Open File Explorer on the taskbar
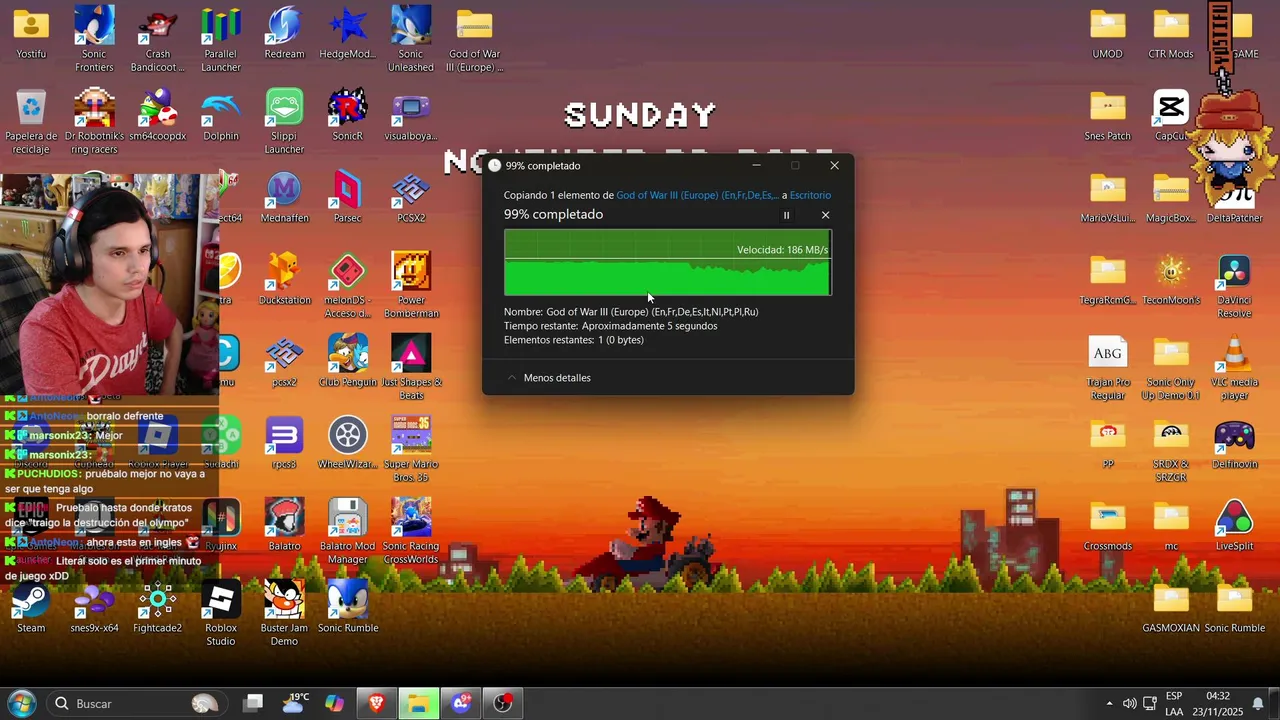This screenshot has width=1280, height=720. click(418, 703)
